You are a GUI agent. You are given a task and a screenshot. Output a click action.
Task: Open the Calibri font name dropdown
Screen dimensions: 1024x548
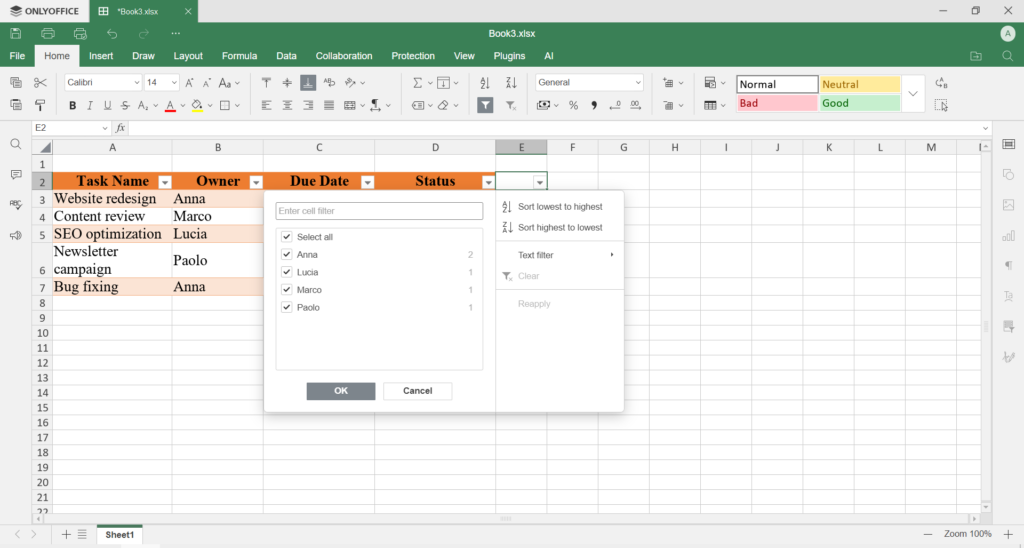pyautogui.click(x=136, y=82)
